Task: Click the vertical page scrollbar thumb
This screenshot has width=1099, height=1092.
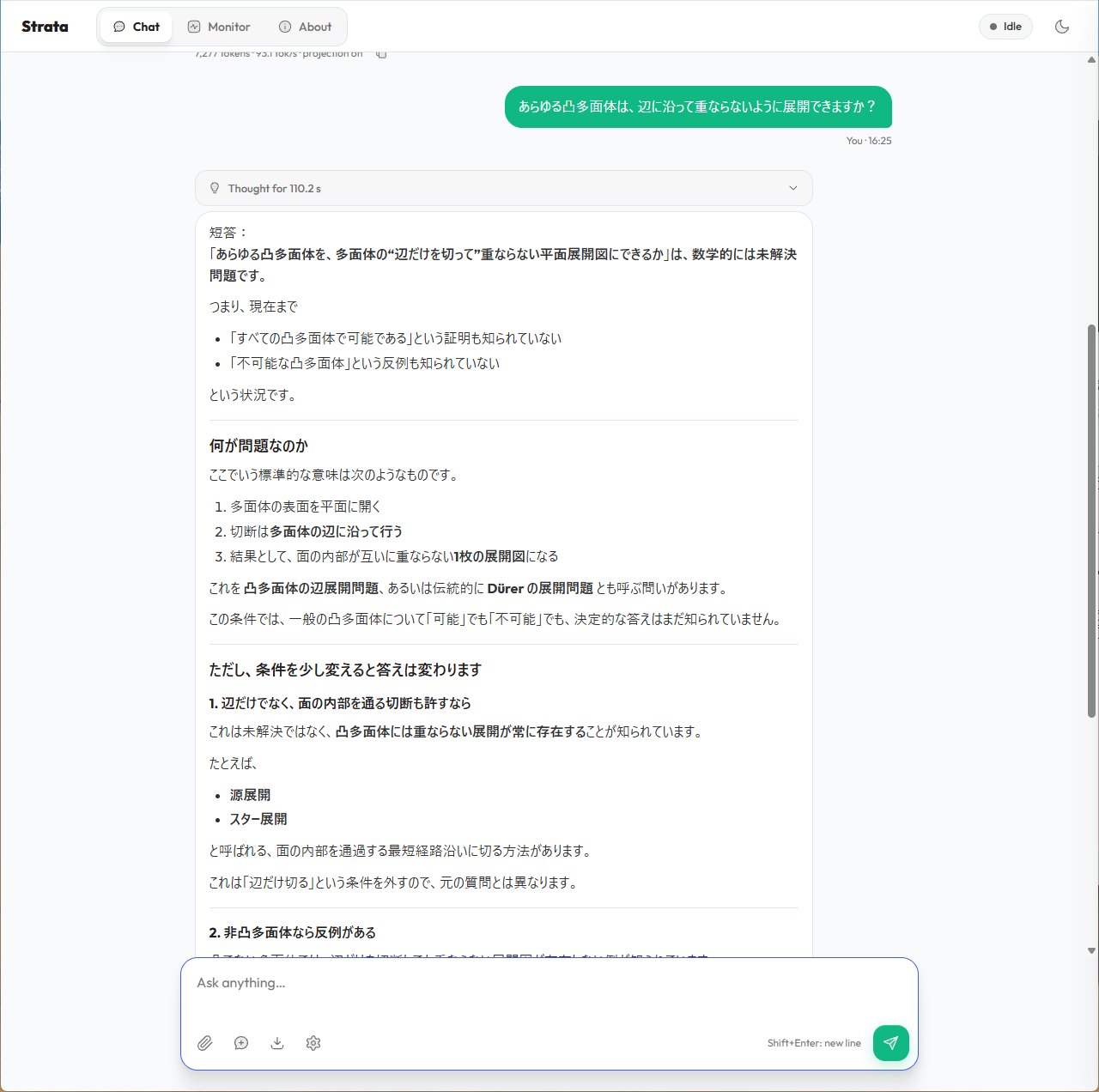Action: pos(1091,520)
